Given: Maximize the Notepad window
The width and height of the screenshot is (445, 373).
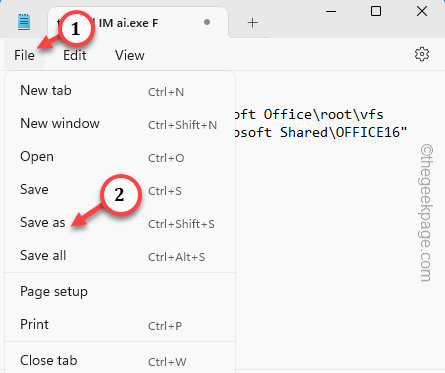Looking at the screenshot, I should coord(376,11).
